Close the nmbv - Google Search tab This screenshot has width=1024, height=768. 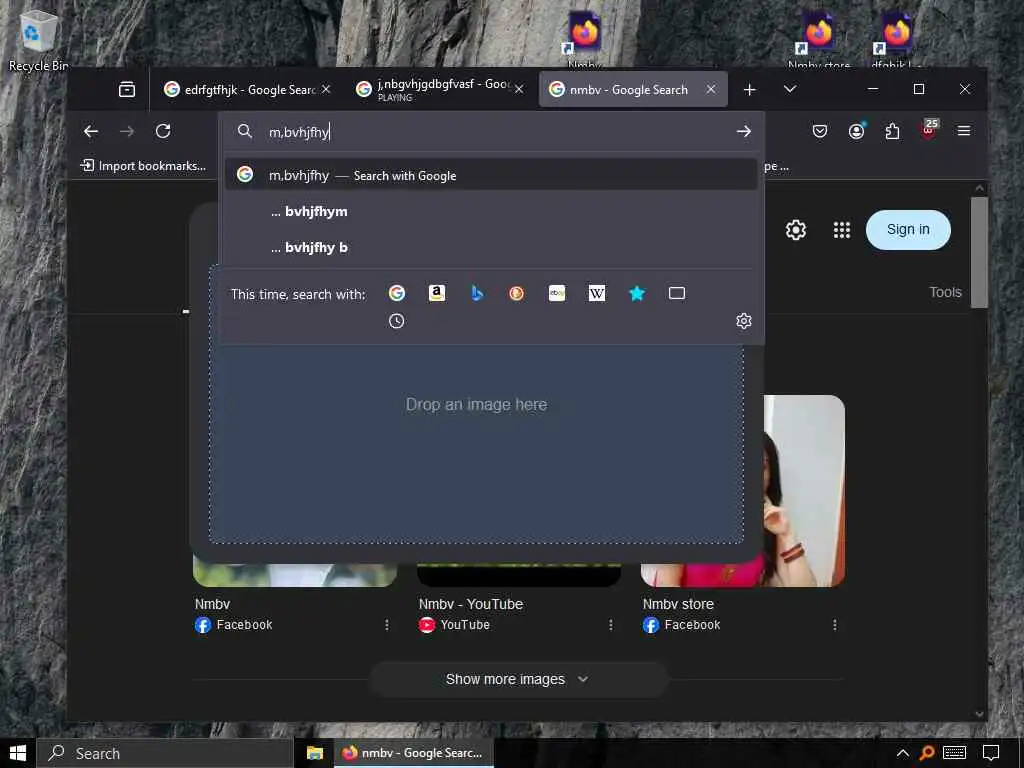pyautogui.click(x=711, y=89)
